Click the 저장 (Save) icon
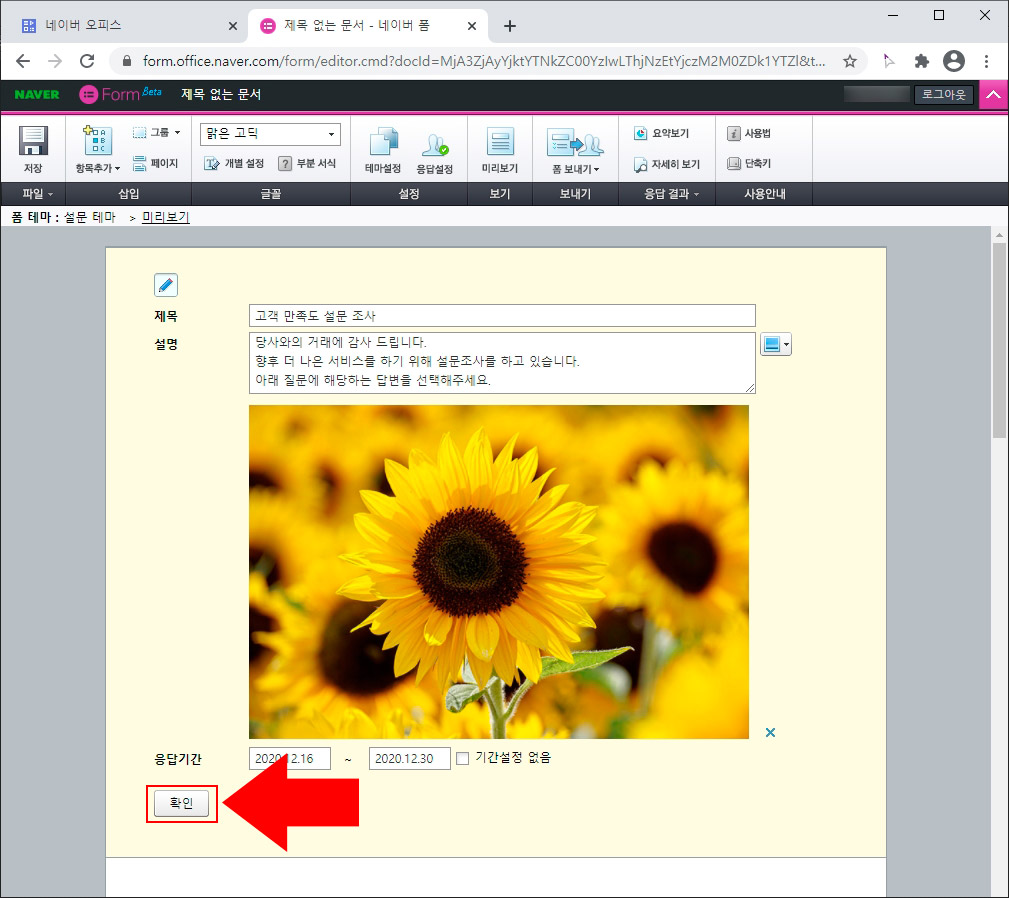The image size is (1009, 898). point(34,145)
